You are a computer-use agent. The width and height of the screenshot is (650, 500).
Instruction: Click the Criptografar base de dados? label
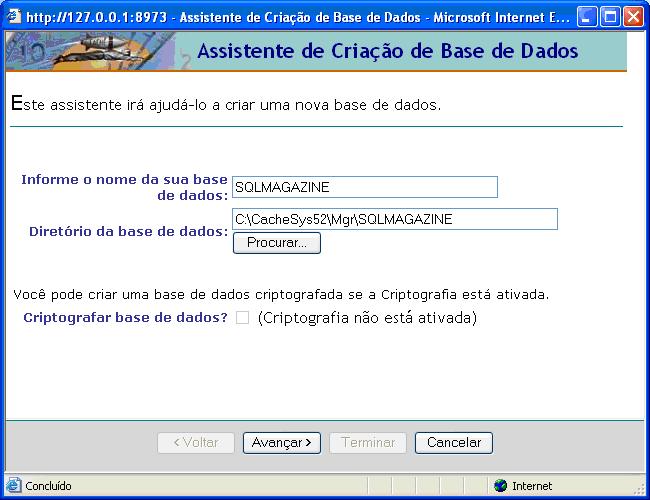126,318
